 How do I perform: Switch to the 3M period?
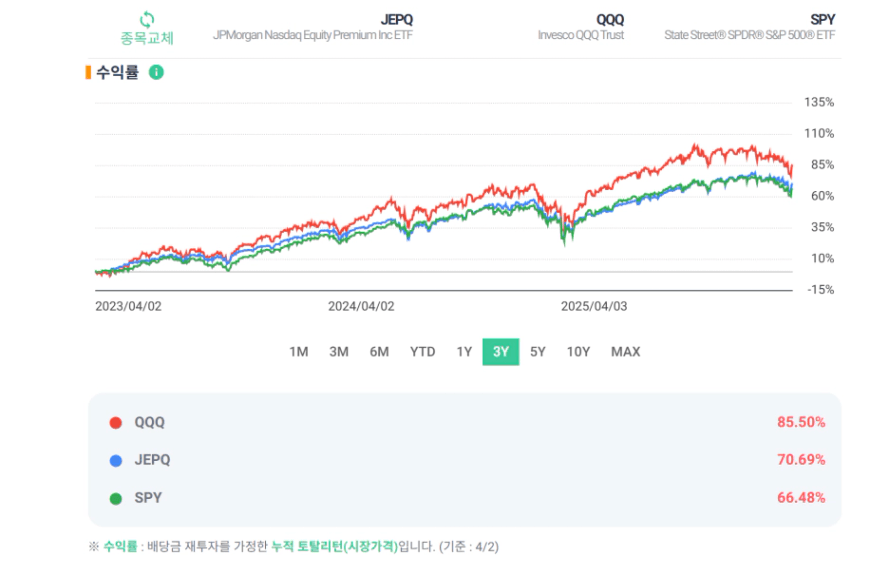(x=339, y=351)
